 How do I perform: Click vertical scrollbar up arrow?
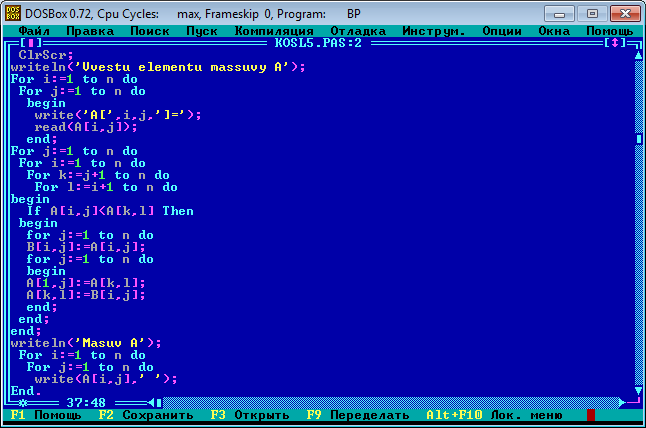tap(639, 55)
